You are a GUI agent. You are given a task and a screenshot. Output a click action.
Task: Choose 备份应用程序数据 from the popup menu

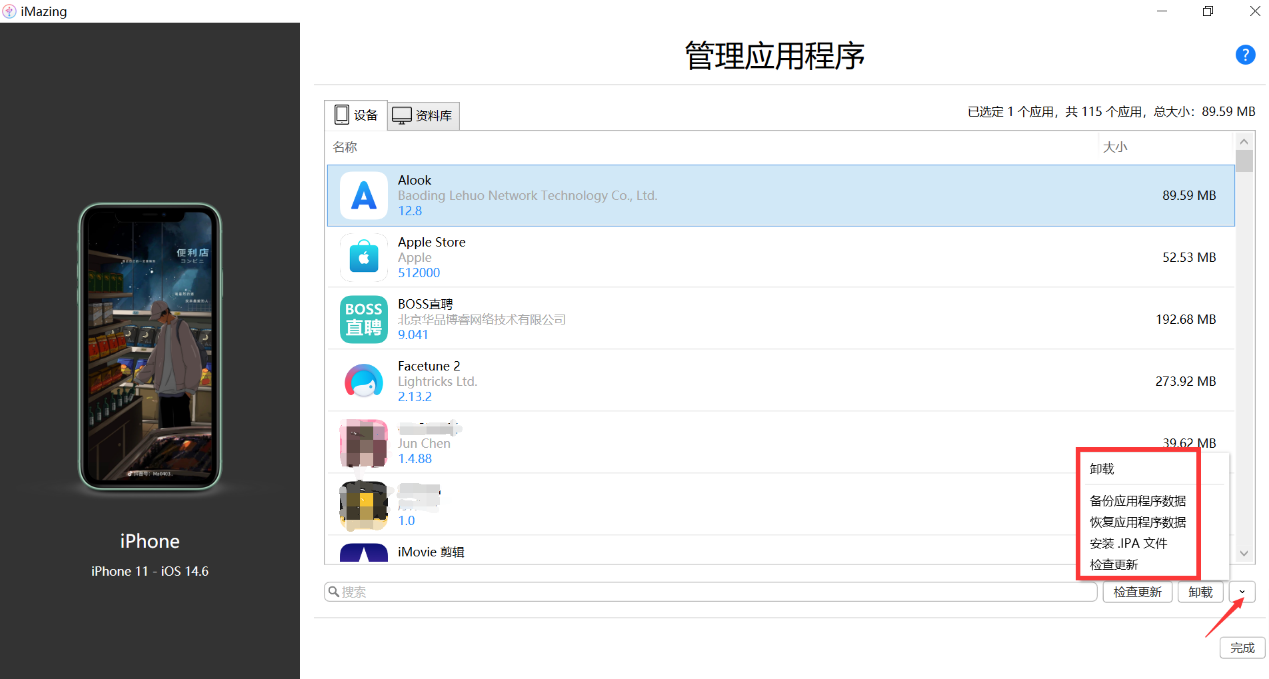(x=1138, y=501)
